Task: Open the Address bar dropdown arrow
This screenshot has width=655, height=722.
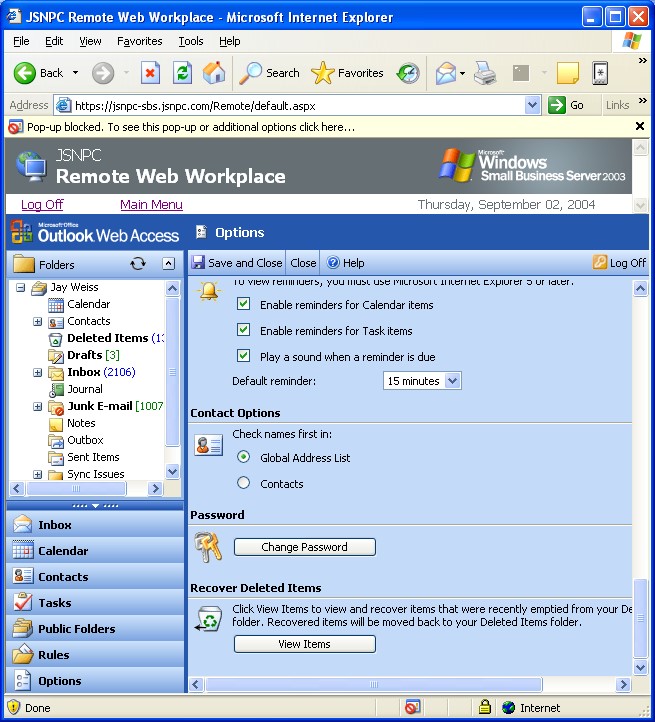Action: [532, 105]
